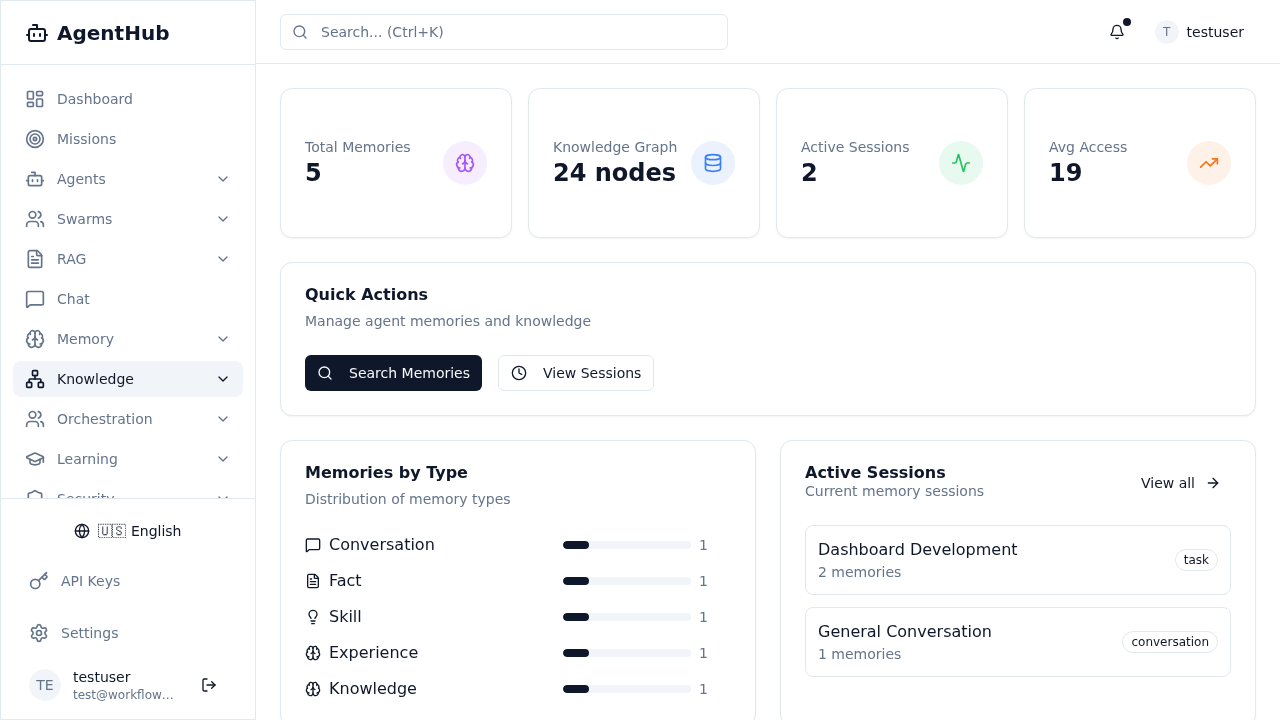Go to Settings from the sidebar
The image size is (1280, 720).
[x=89, y=633]
